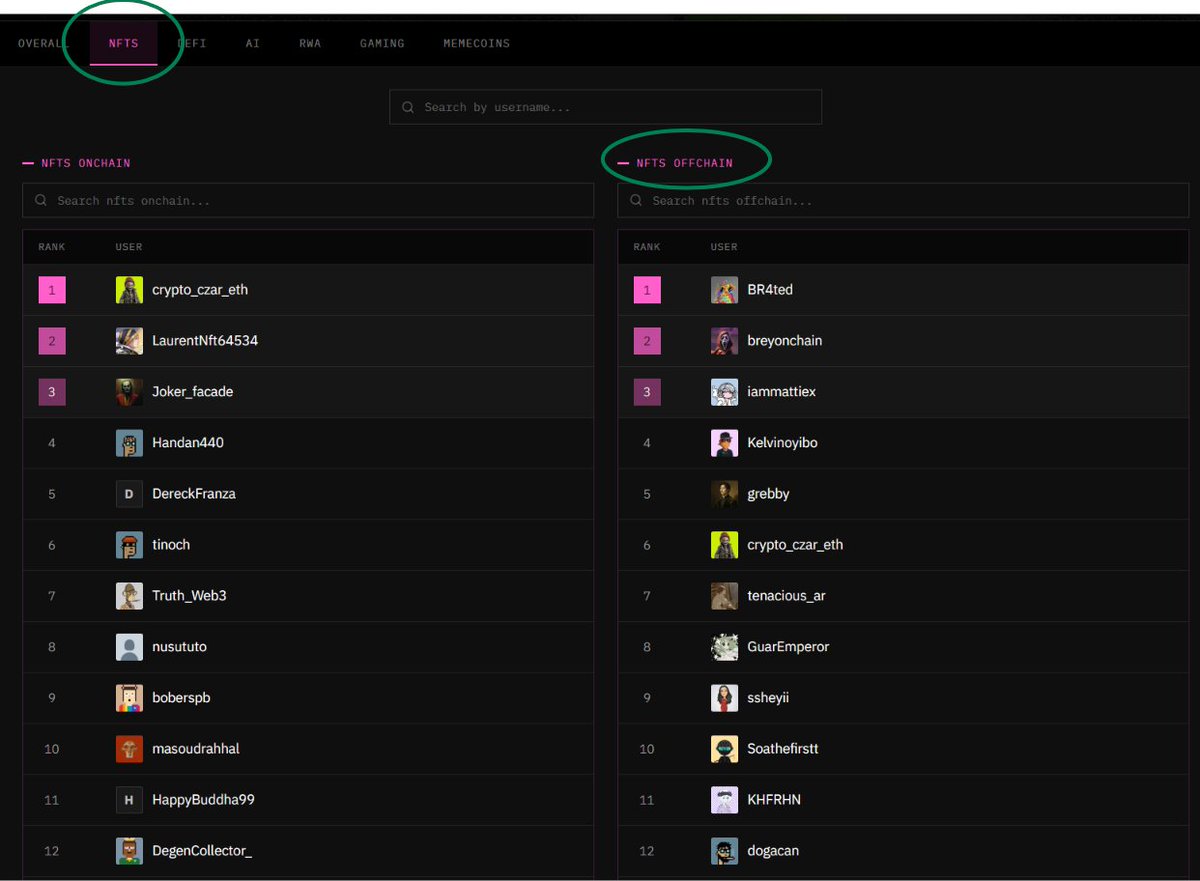Viewport: 1200px width, 881px height.
Task: Click iammattiex avatar
Action: pos(724,392)
